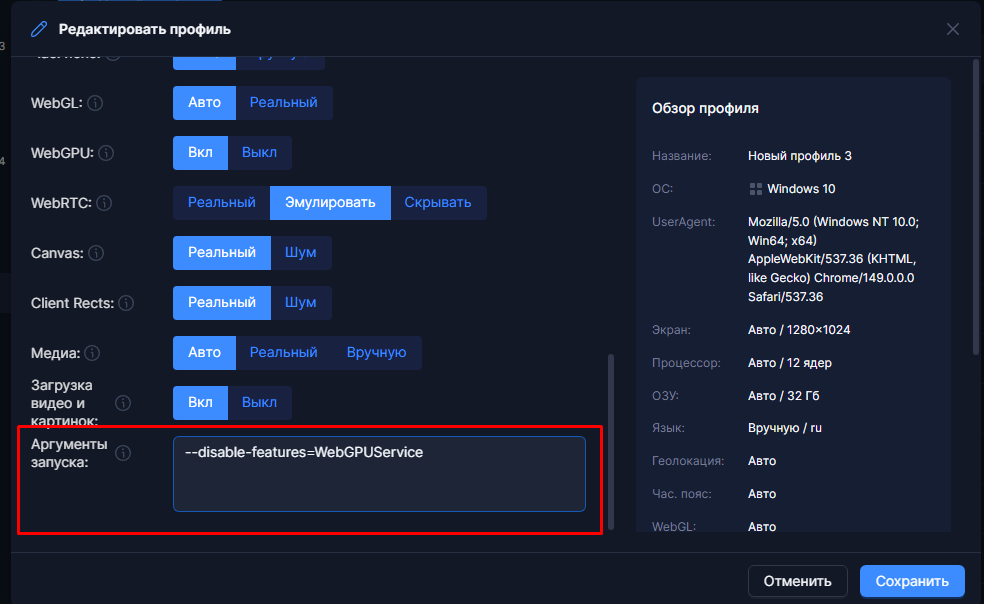Set Медиа to Вручную

coord(377,353)
